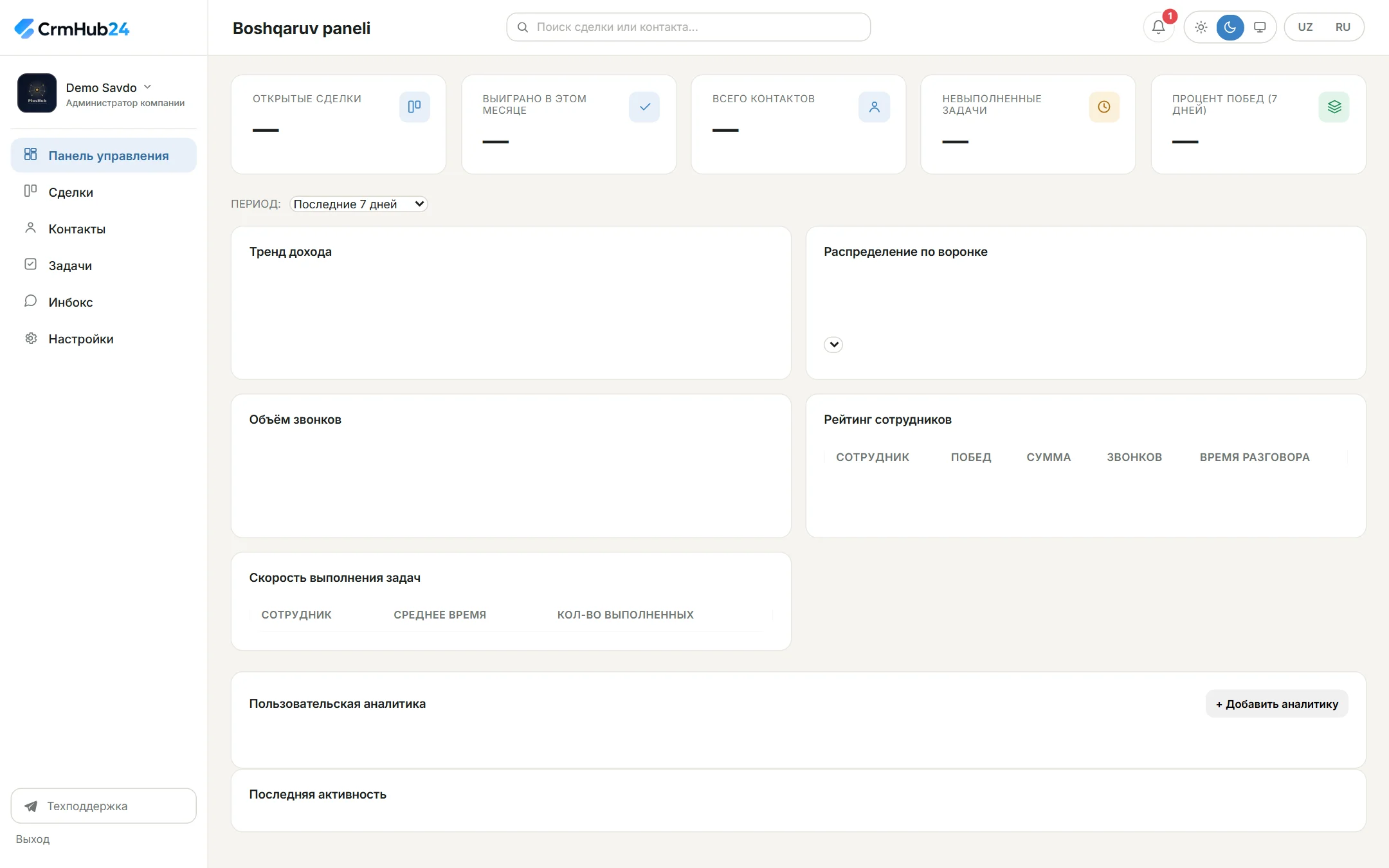Expand the funnel distribution chevron dropdown
The height and width of the screenshot is (868, 1389).
tap(833, 345)
